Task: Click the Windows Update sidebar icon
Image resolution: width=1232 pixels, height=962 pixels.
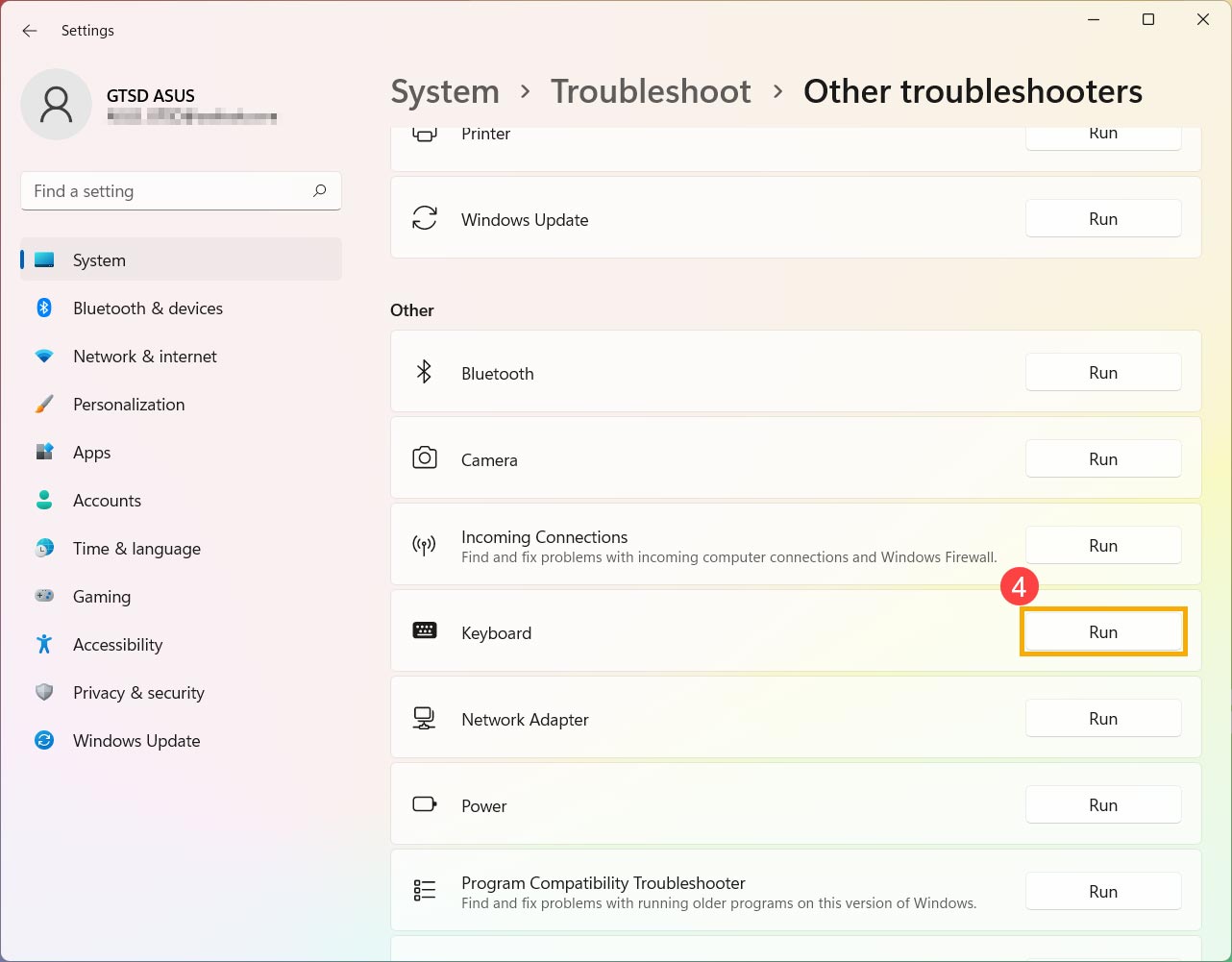Action: (x=44, y=740)
